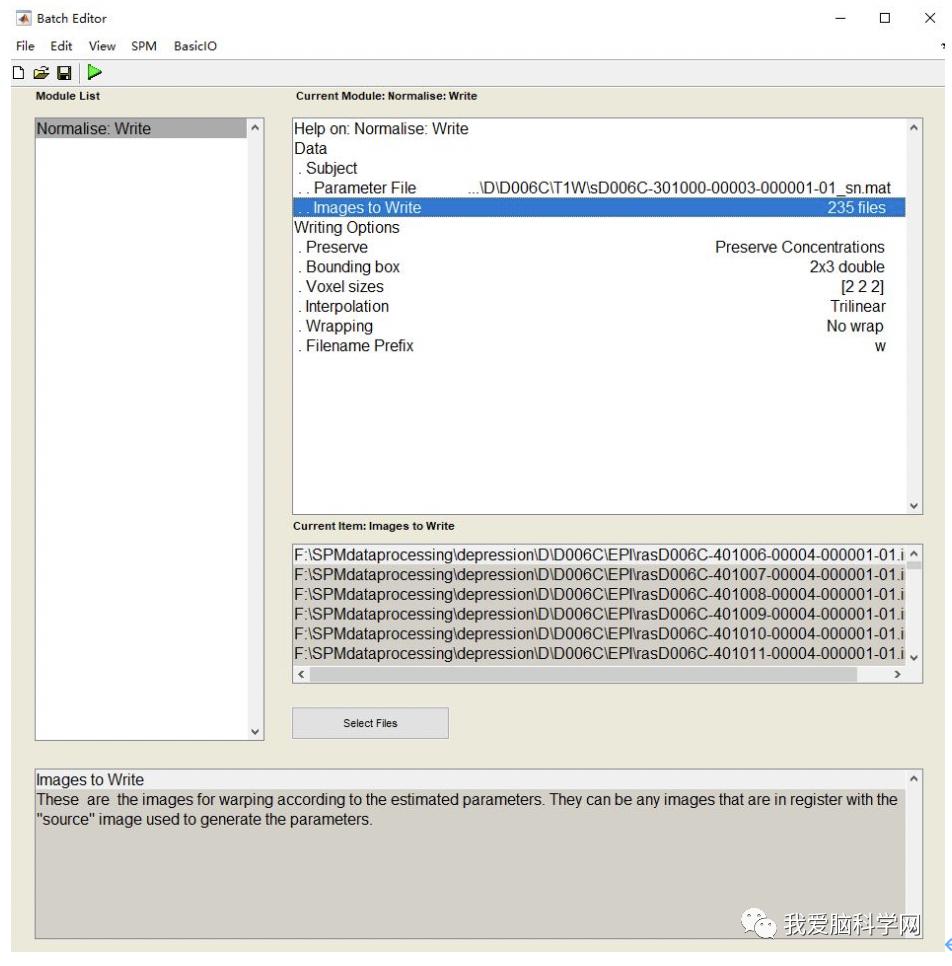952x966 pixels.
Task: Close the Batch Editor window
Action: pyautogui.click(x=930, y=18)
